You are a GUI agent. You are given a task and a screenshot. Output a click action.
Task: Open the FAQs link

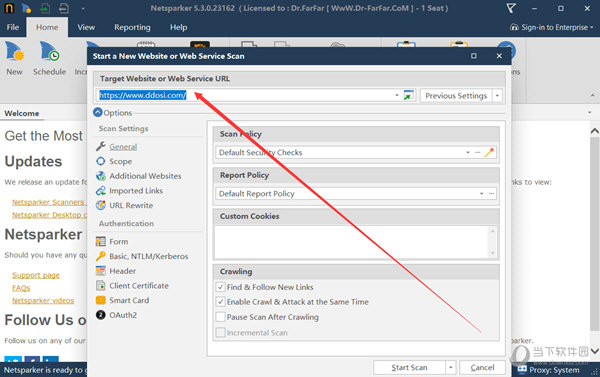pyautogui.click(x=21, y=288)
